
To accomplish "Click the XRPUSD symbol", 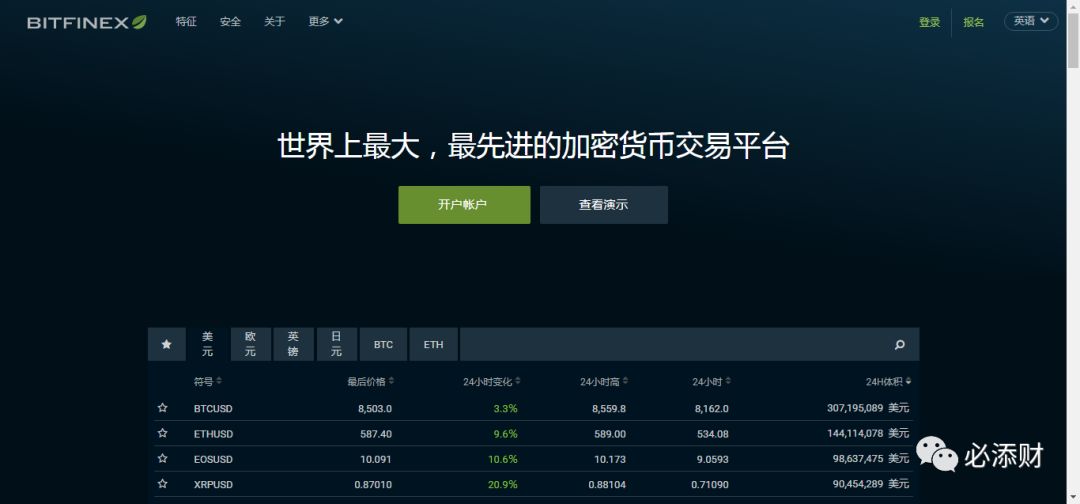I will tap(213, 485).
